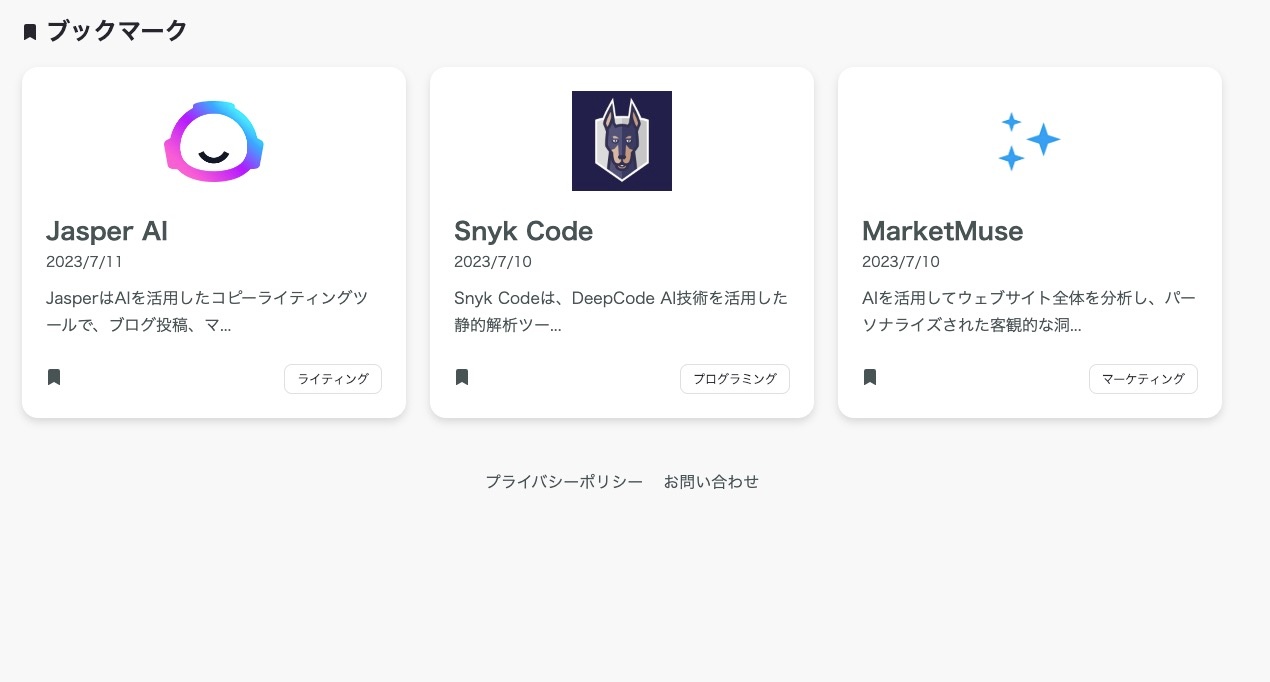The width and height of the screenshot is (1270, 682).
Task: Click the bookmark icon beside the ブックマーク heading
Action: (30, 32)
